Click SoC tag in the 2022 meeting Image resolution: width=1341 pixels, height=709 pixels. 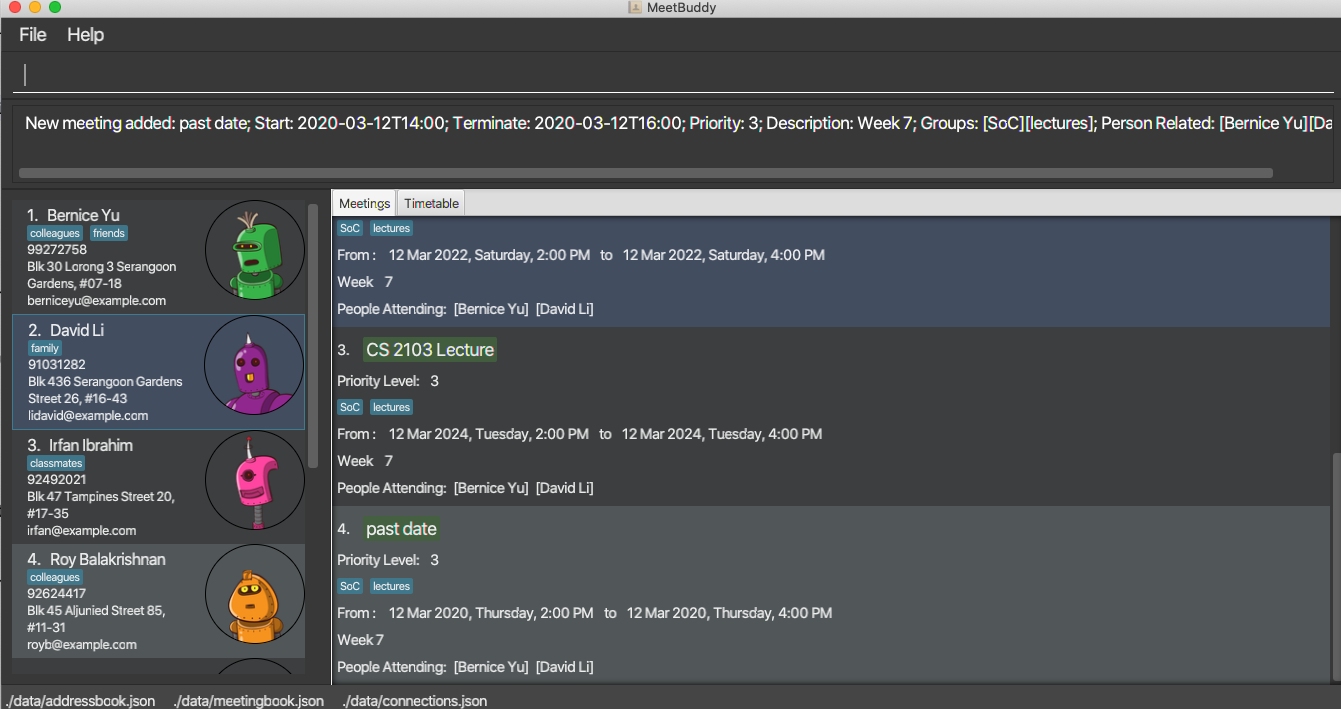pyautogui.click(x=350, y=228)
